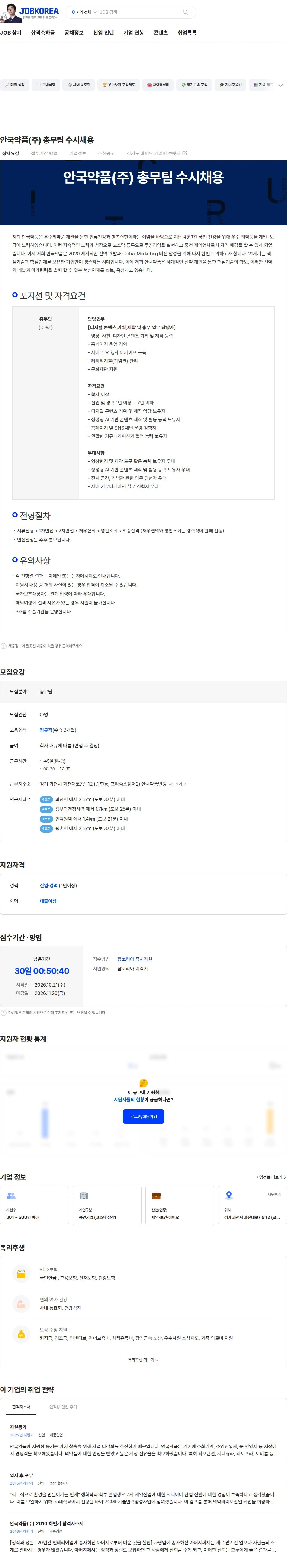Click the info icon beside 마감일은 기업의 사정

pos(4,1013)
